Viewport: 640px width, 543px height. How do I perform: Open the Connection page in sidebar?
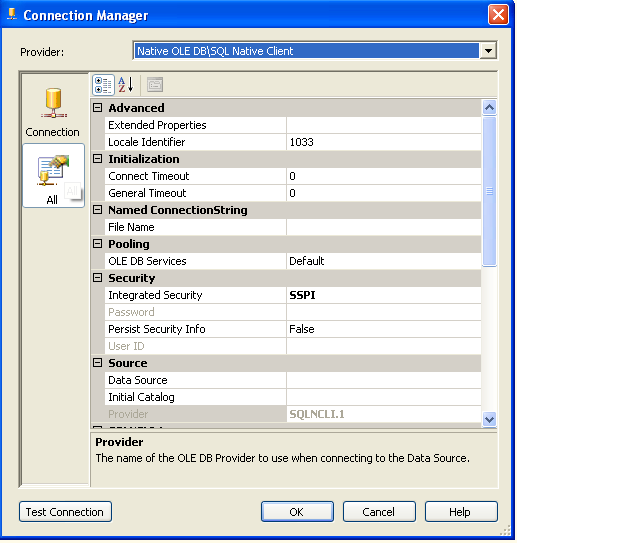pos(53,112)
